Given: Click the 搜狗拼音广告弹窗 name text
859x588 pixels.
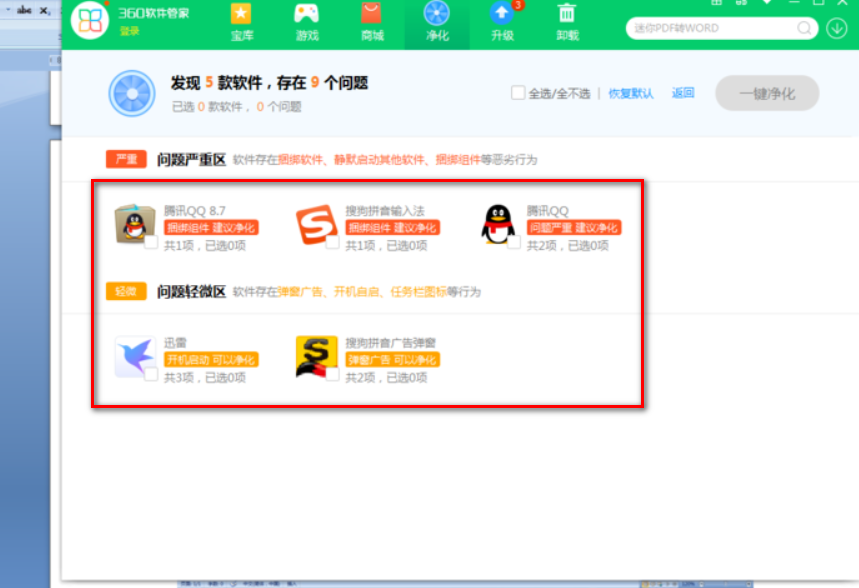Looking at the screenshot, I should pyautogui.click(x=390, y=343).
